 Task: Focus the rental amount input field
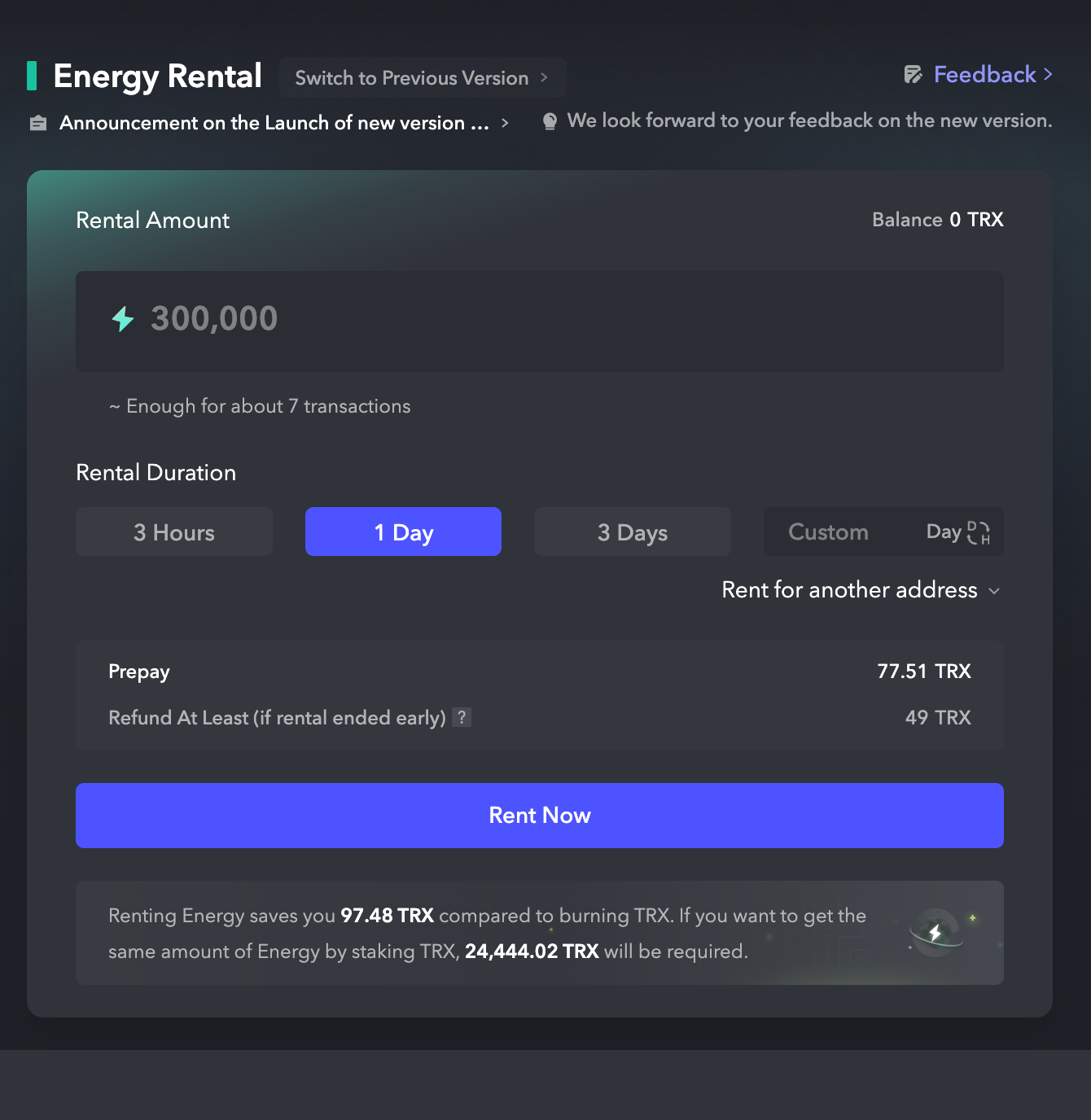pyautogui.click(x=540, y=322)
